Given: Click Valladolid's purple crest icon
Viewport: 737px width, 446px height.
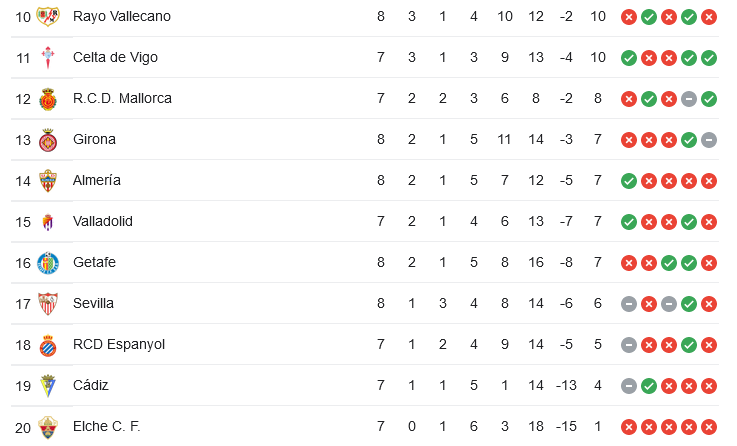Looking at the screenshot, I should (x=48, y=222).
